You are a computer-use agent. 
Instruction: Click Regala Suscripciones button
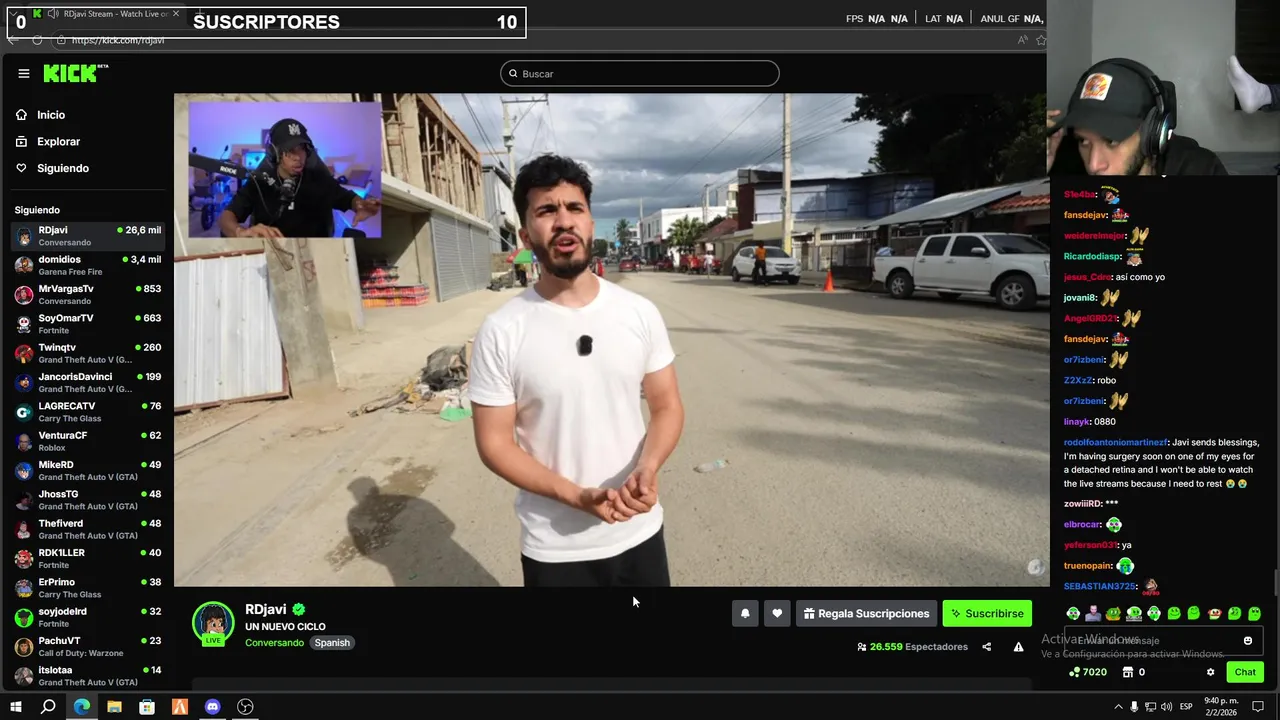867,614
